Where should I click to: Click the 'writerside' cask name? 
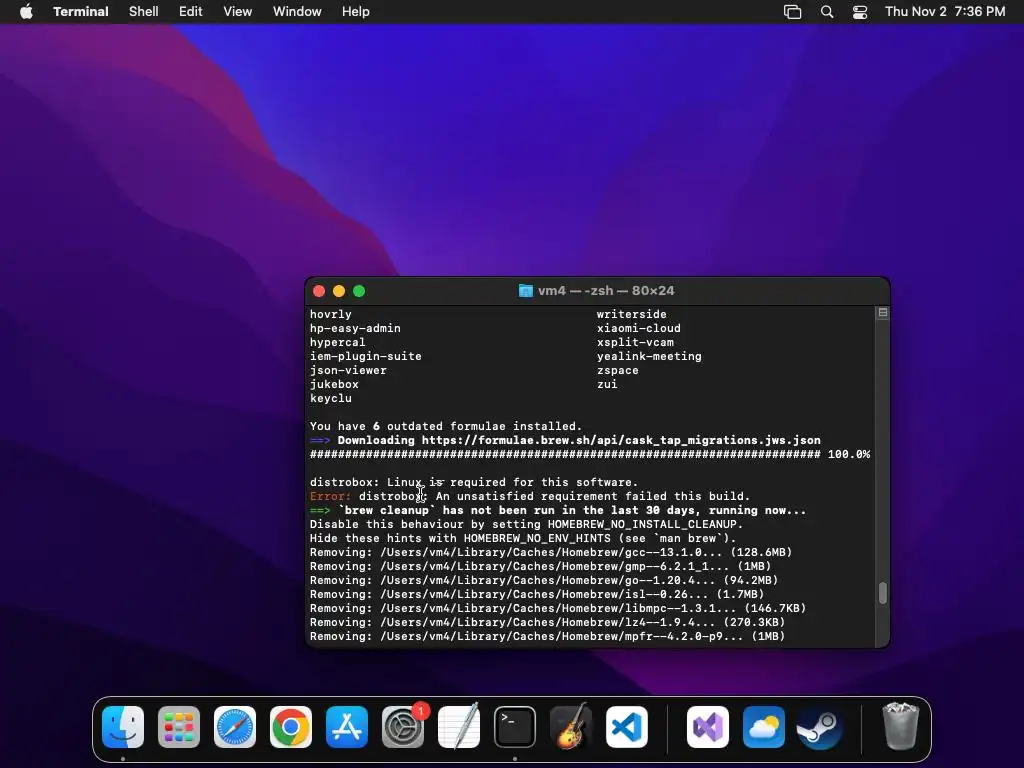(632, 314)
